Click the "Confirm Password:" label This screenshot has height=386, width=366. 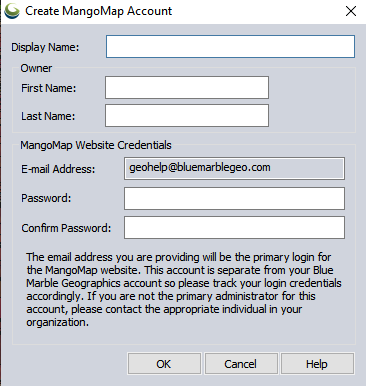point(66,228)
